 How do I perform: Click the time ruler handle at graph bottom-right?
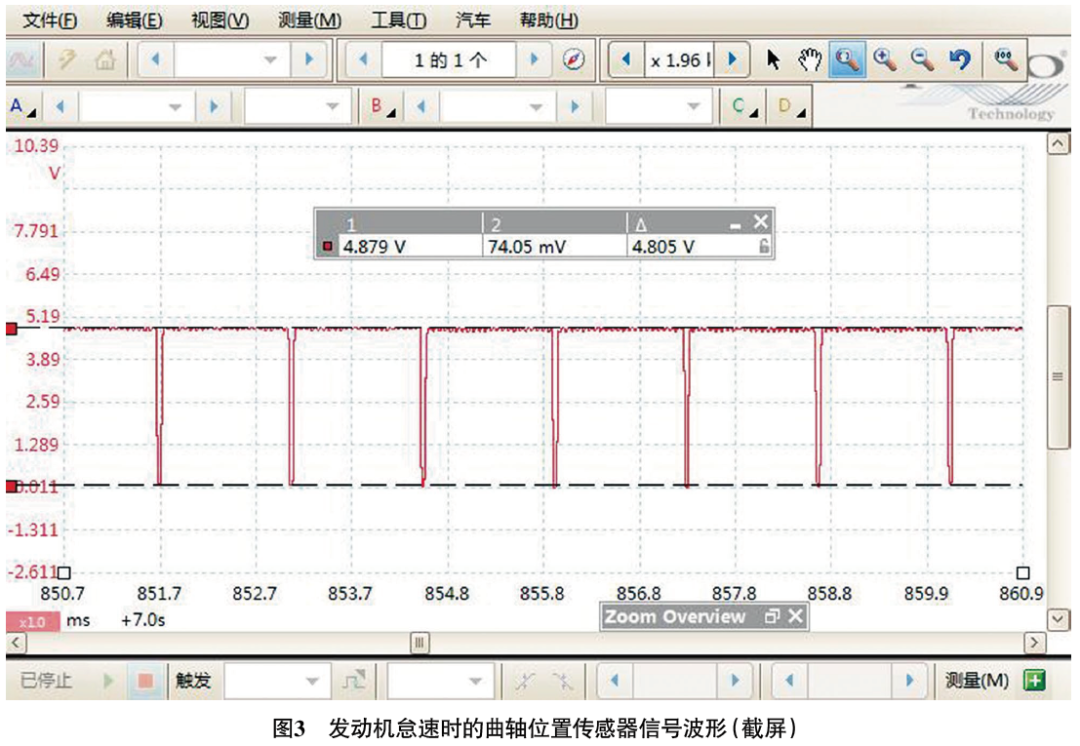1023,572
